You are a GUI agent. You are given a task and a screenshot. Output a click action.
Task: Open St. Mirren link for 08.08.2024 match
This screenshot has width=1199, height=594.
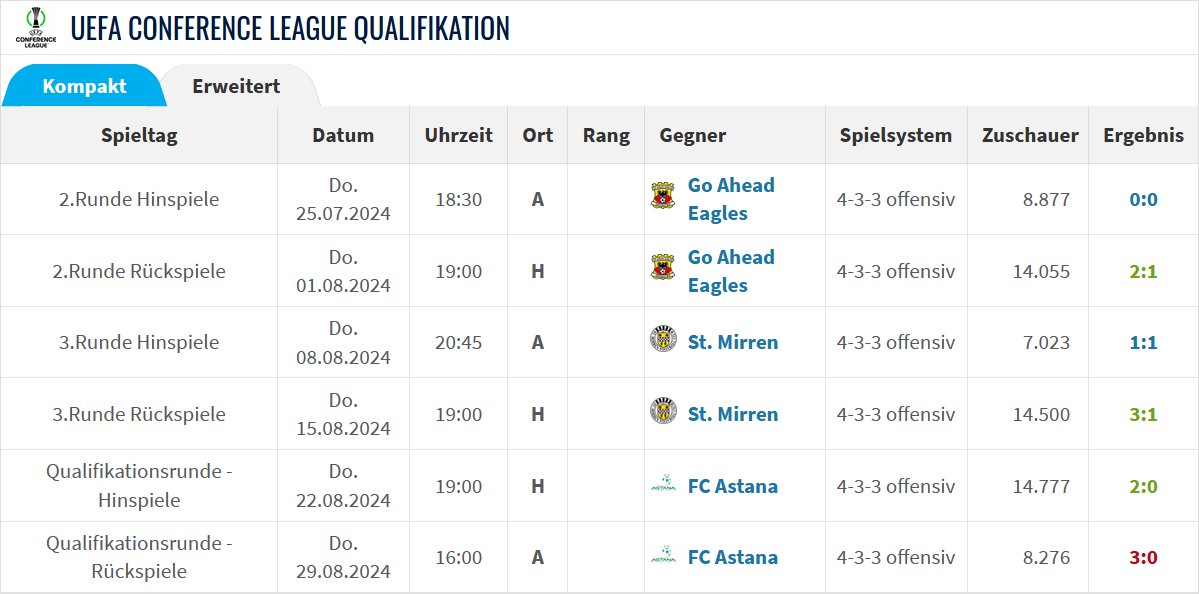[732, 342]
